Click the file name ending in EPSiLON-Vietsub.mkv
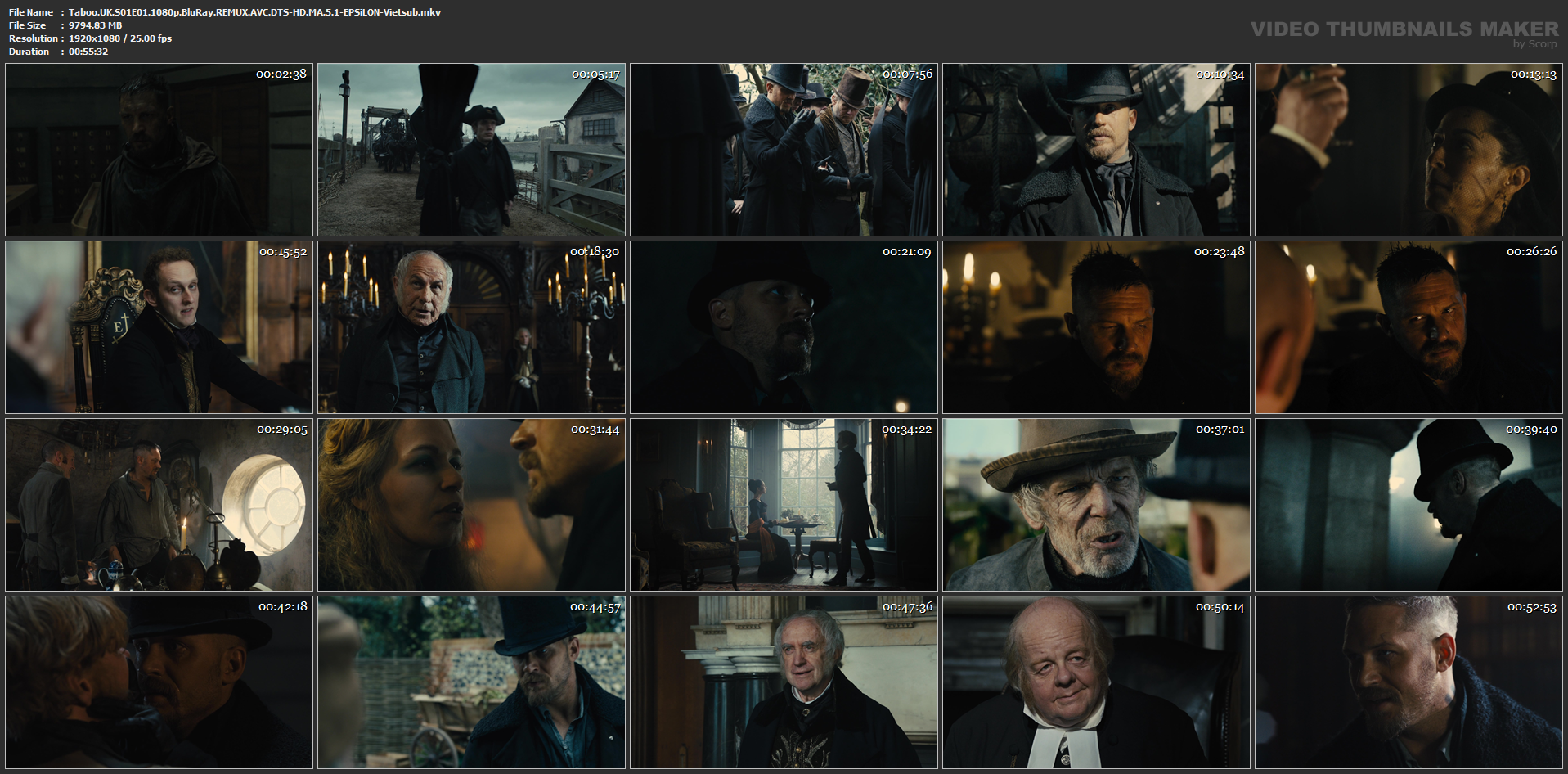This screenshot has width=1568, height=774. (x=254, y=12)
